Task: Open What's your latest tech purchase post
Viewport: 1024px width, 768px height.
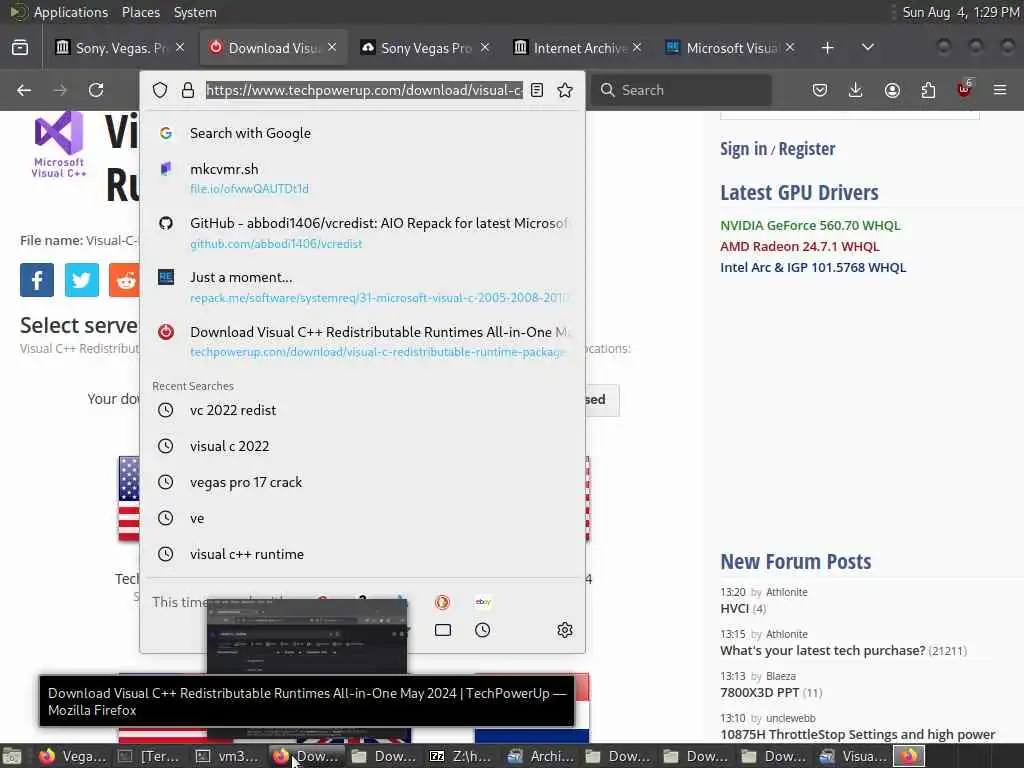Action: coord(822,650)
